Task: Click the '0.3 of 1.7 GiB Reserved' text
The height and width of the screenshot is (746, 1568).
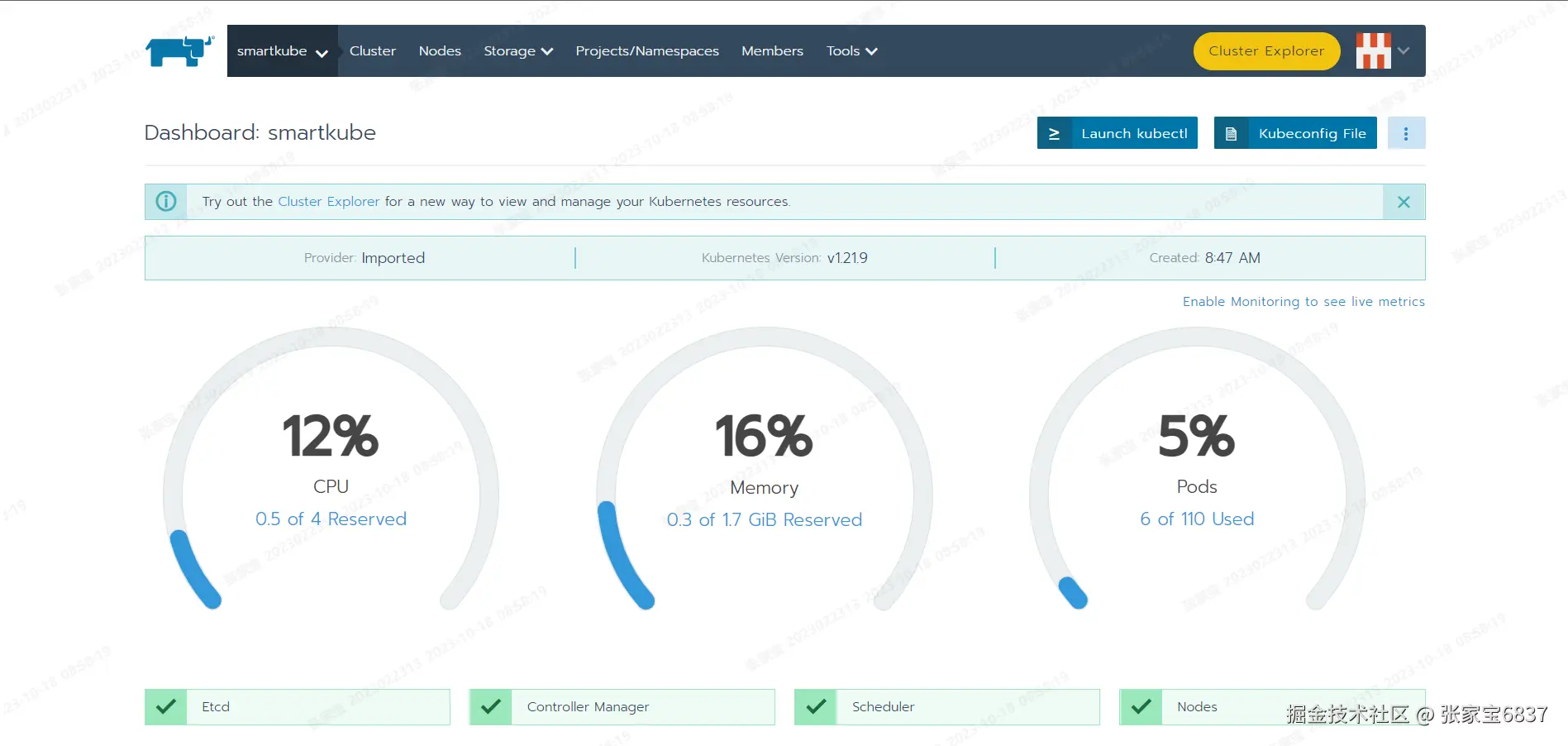Action: [765, 520]
